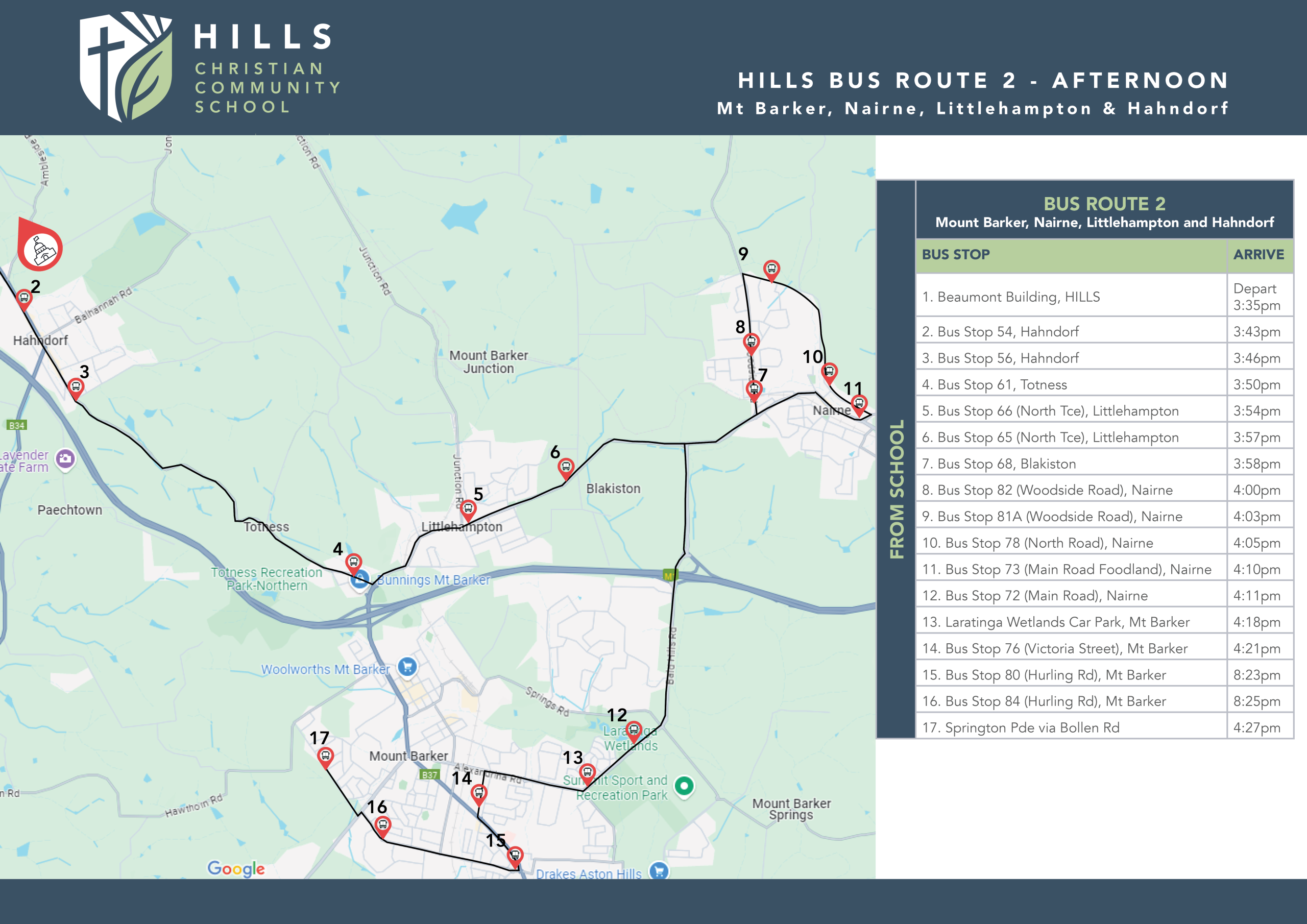Click bus stop marker 15 near Drakes
The image size is (1307, 924).
click(x=515, y=858)
